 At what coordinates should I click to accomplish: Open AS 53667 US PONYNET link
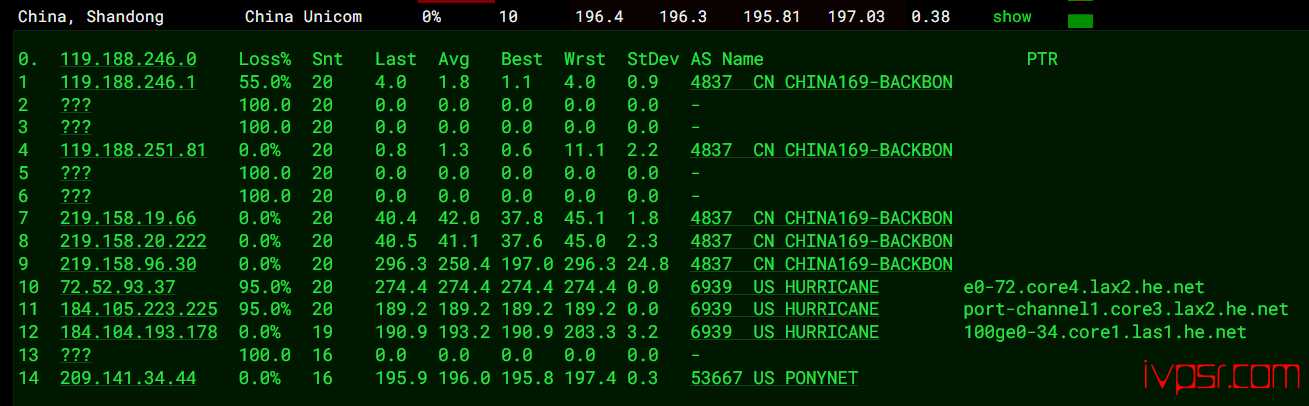(774, 378)
